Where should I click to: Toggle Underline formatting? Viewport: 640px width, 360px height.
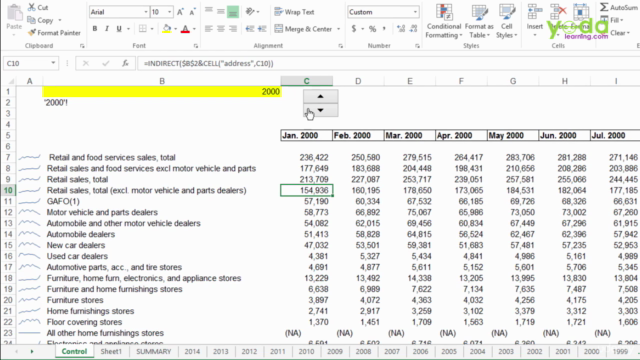click(x=119, y=29)
